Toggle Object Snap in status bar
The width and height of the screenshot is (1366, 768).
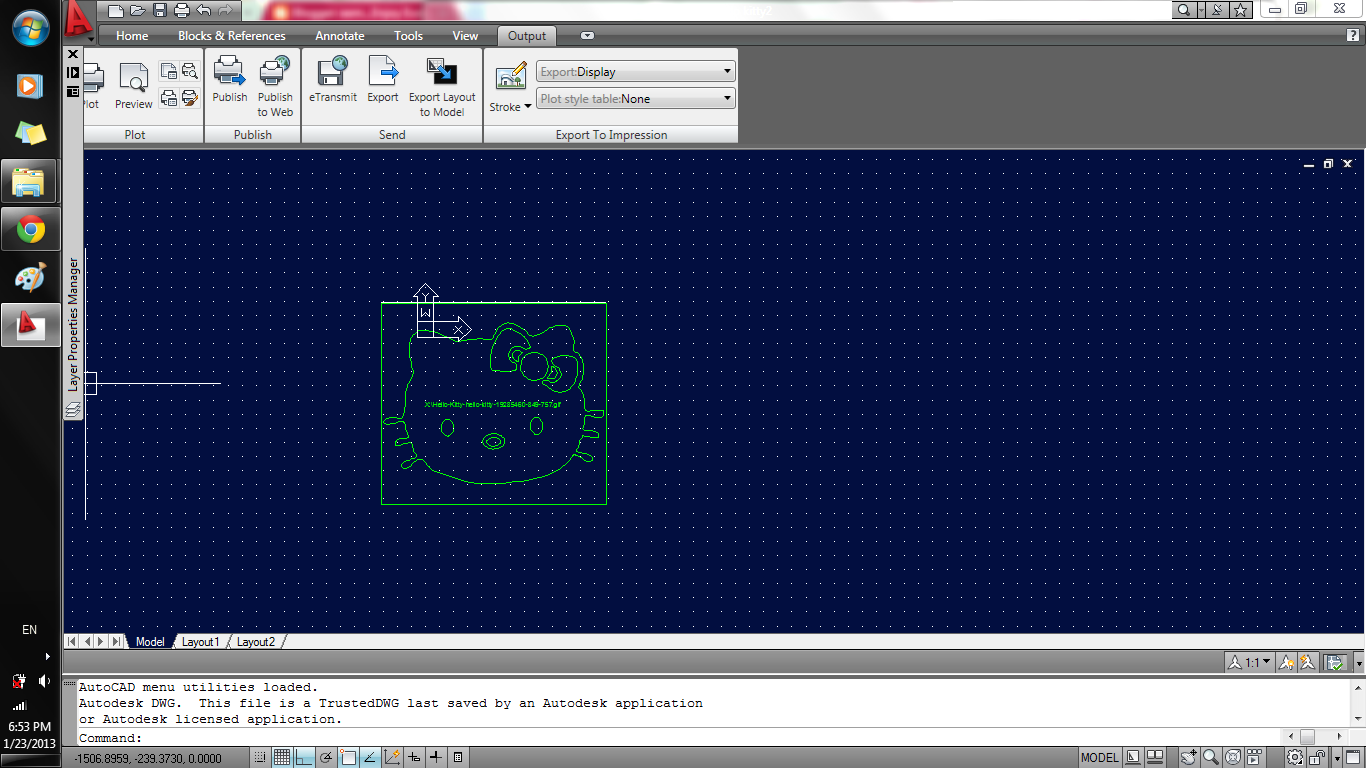click(348, 757)
